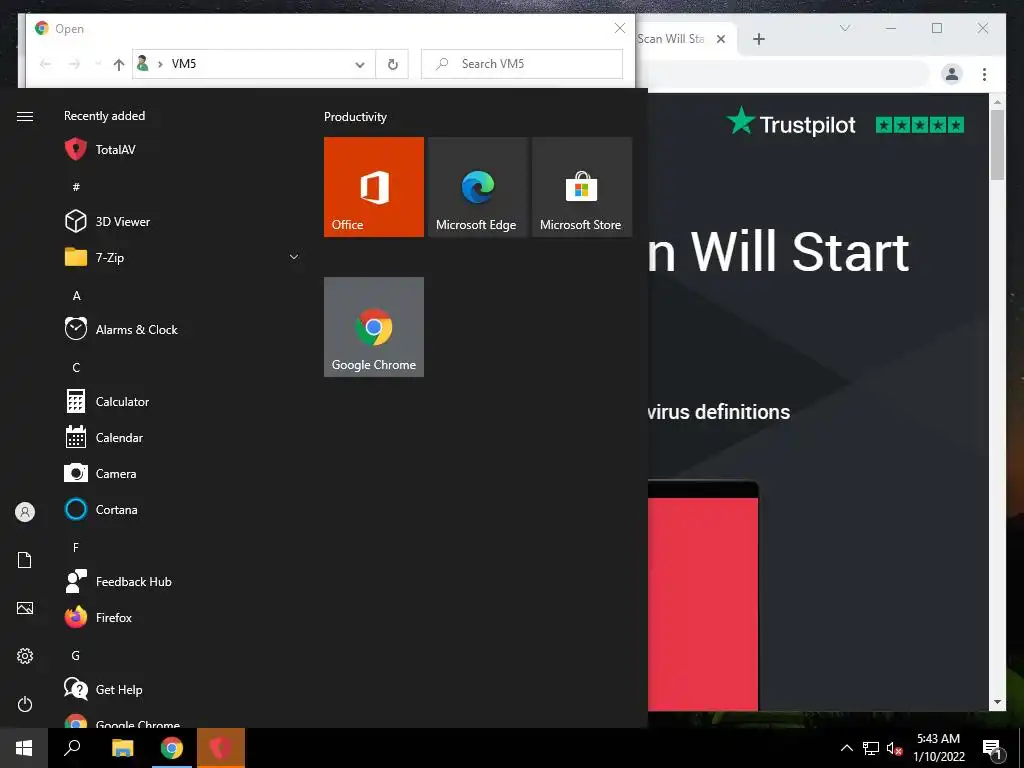The height and width of the screenshot is (768, 1024).
Task: Click the network icon in tray
Action: point(871,748)
